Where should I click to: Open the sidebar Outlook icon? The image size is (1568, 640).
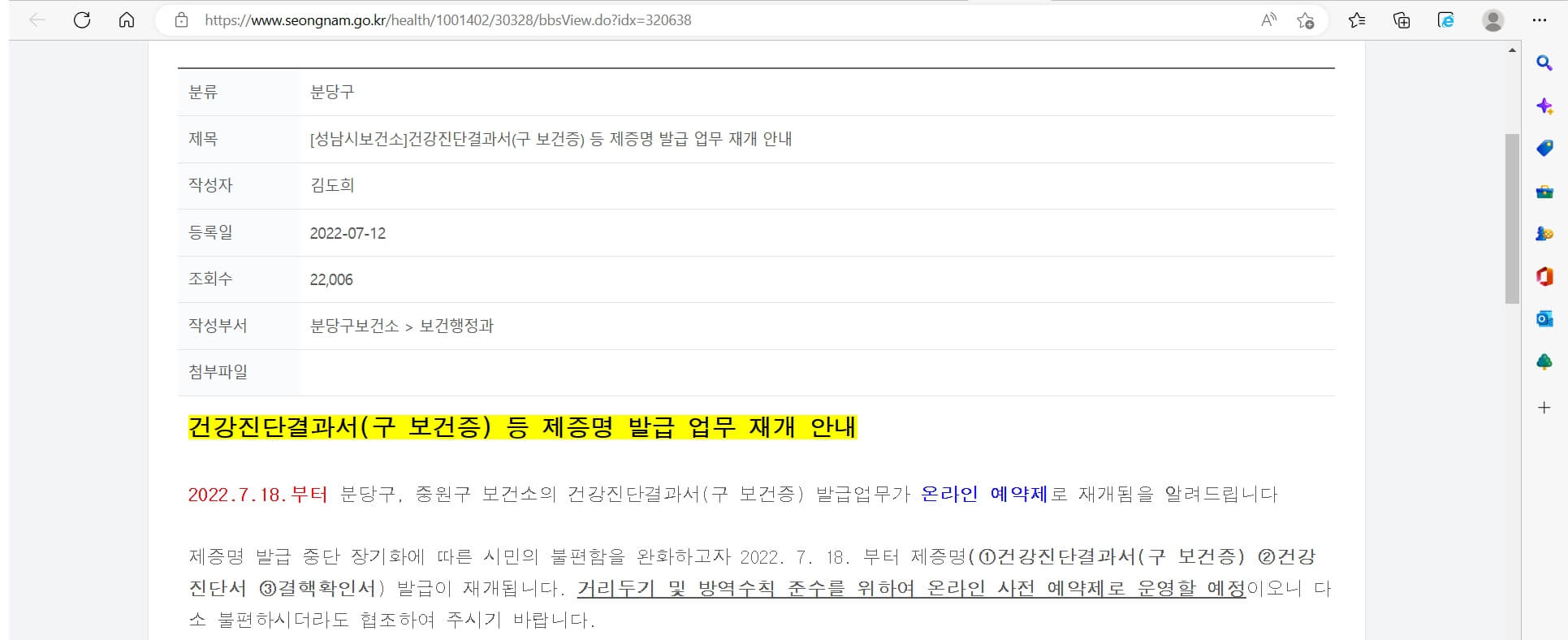coord(1544,319)
